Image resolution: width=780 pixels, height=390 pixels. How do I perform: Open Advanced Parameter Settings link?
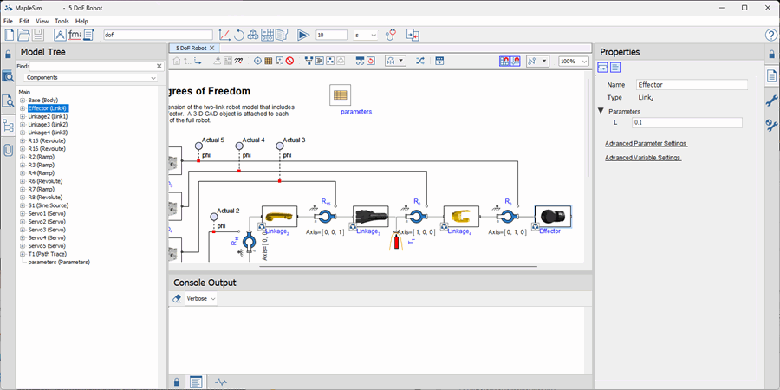(646, 143)
